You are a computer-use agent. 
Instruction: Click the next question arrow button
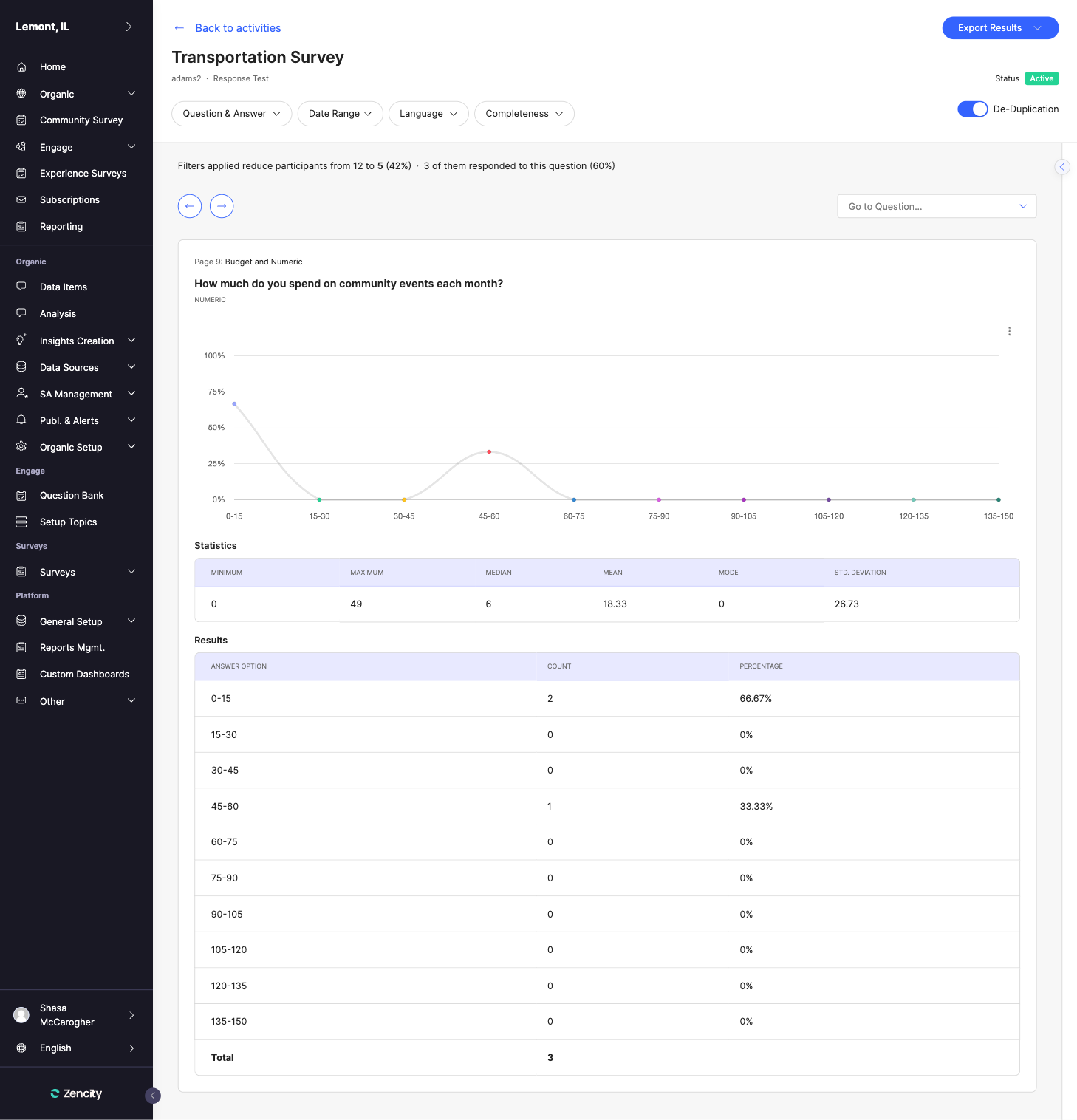222,206
